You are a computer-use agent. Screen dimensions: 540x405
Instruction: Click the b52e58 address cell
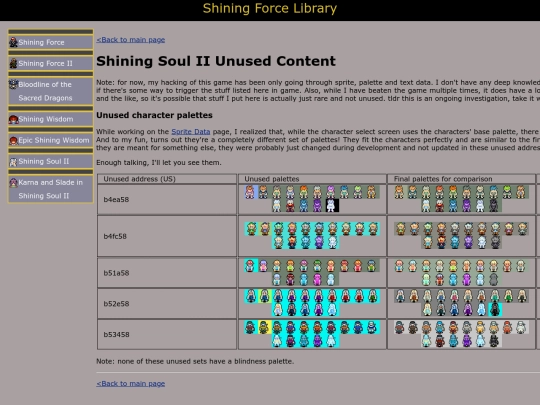tap(167, 303)
